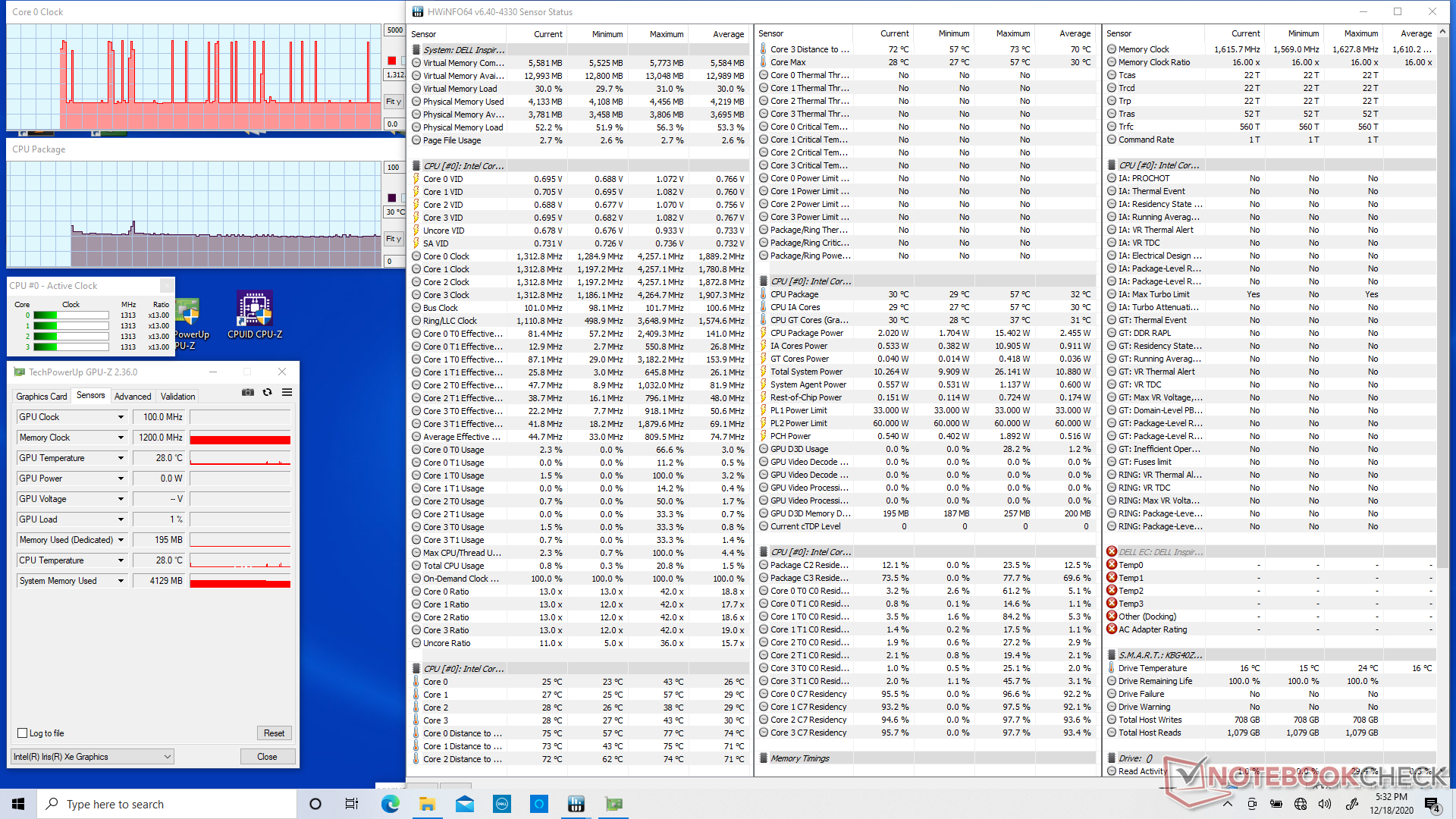Open the CPUID CPU-Z desktop shortcut
This screenshot has width=1456, height=819.
tap(255, 314)
